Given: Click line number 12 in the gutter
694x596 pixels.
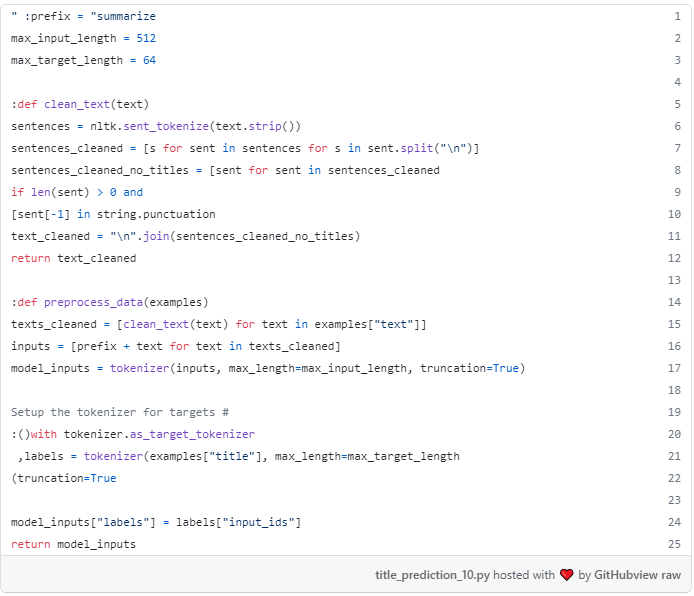Looking at the screenshot, I should [674, 258].
